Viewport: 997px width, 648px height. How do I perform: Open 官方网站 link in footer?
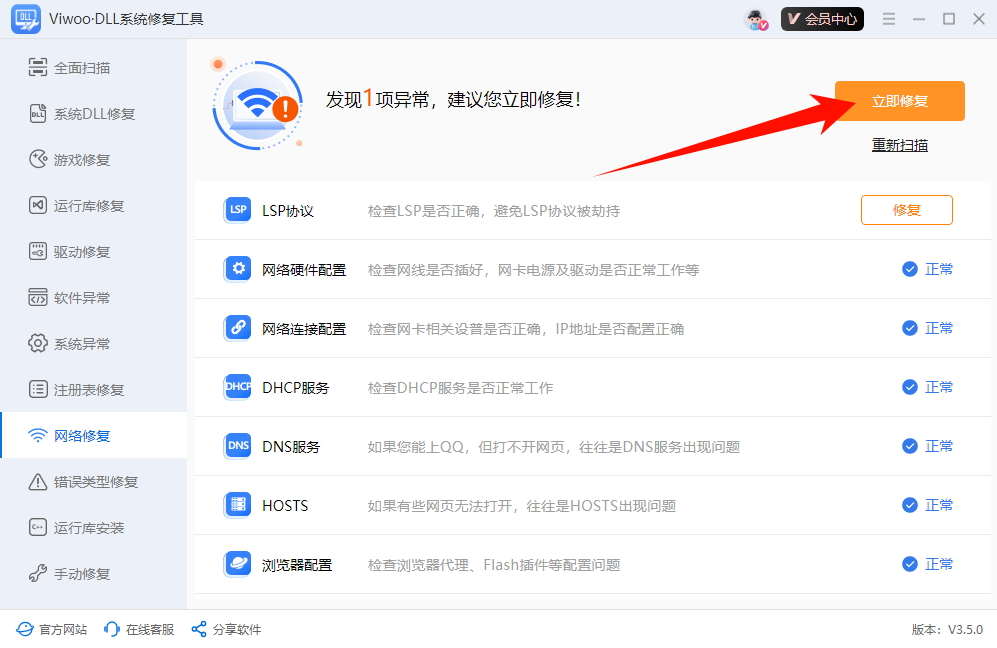[x=52, y=629]
